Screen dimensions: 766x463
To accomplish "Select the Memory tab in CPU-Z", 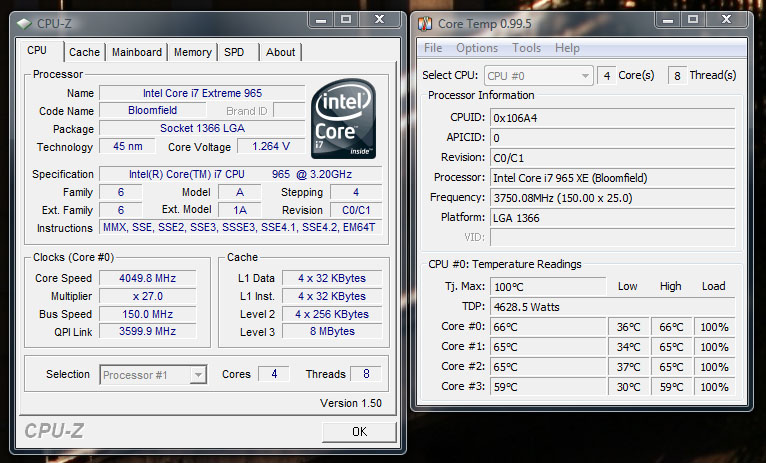I will [192, 52].
